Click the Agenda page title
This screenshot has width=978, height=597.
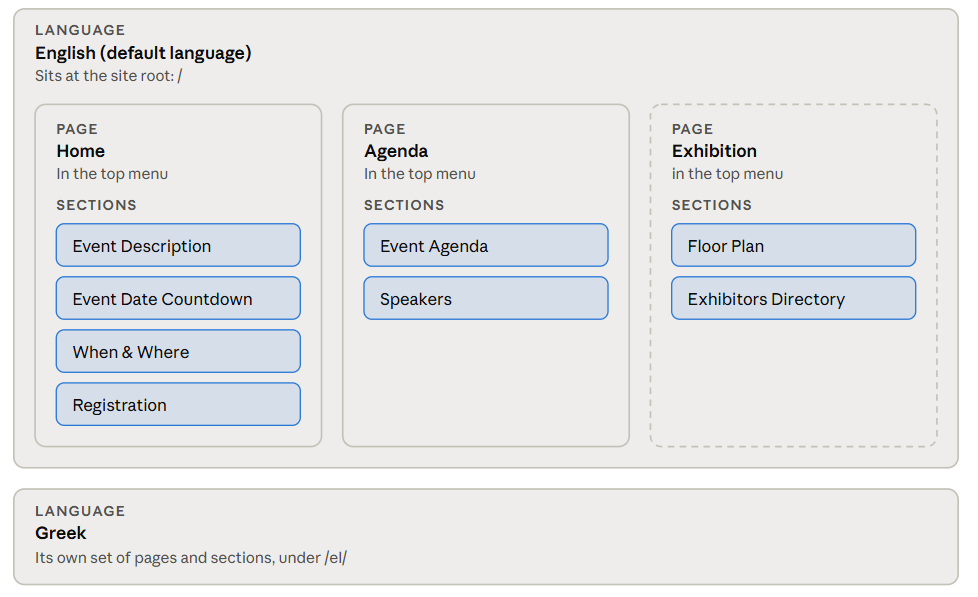[x=396, y=151]
